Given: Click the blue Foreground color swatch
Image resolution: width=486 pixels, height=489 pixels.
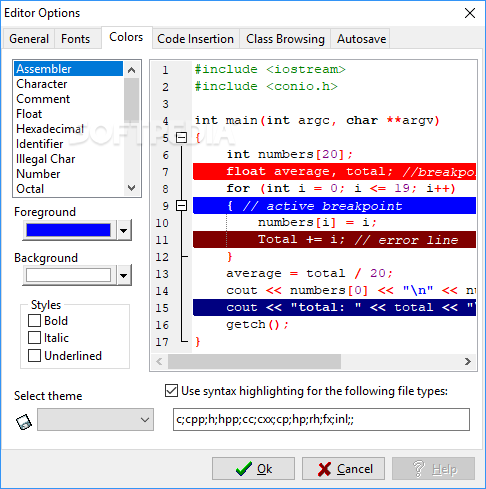Looking at the screenshot, I should click(69, 230).
